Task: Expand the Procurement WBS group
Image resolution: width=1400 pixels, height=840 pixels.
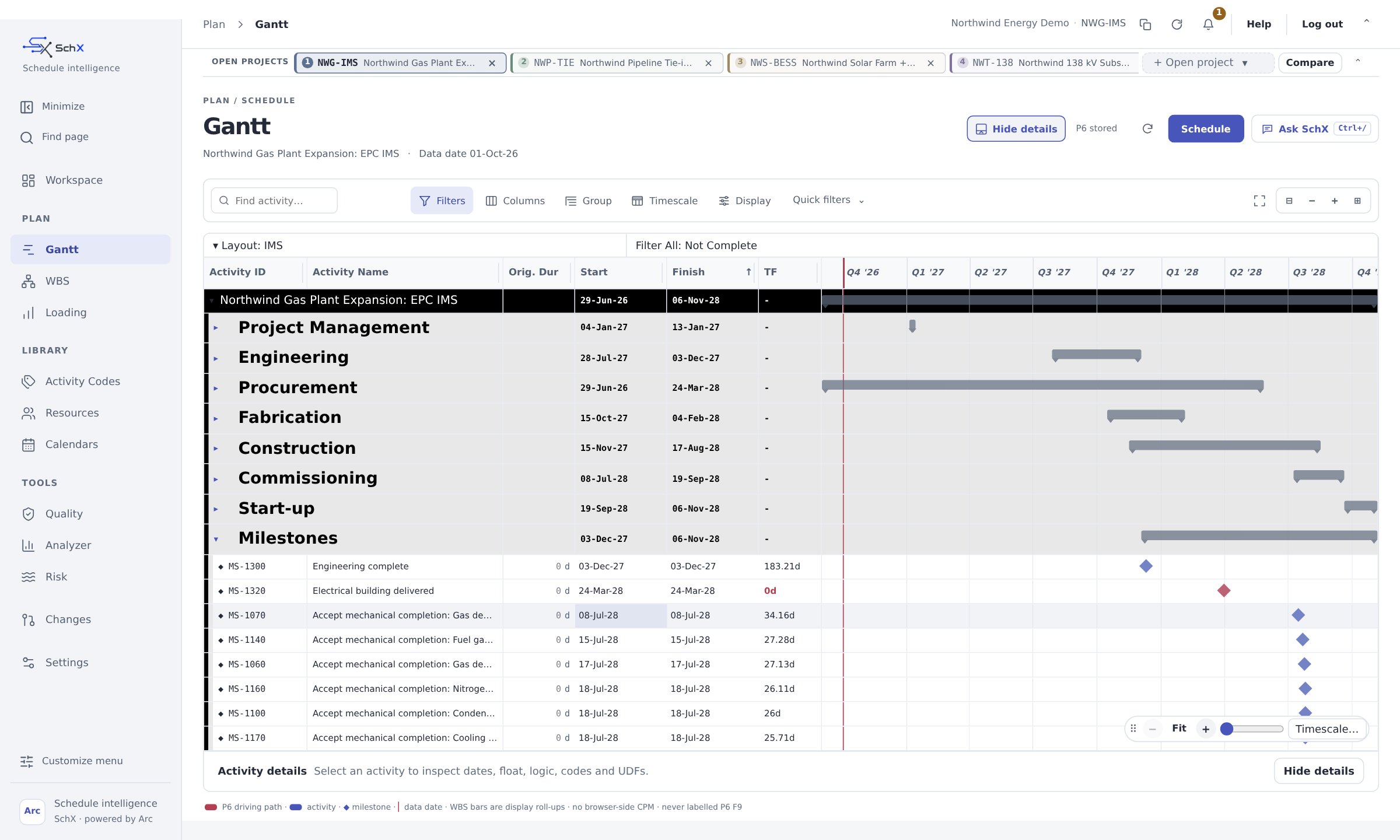Action: click(216, 388)
